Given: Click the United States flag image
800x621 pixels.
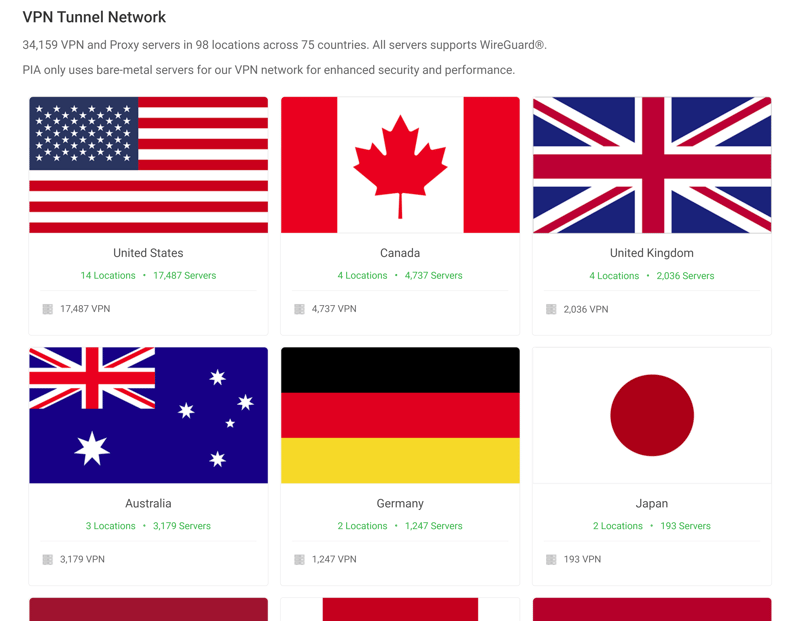Looking at the screenshot, I should [x=148, y=165].
